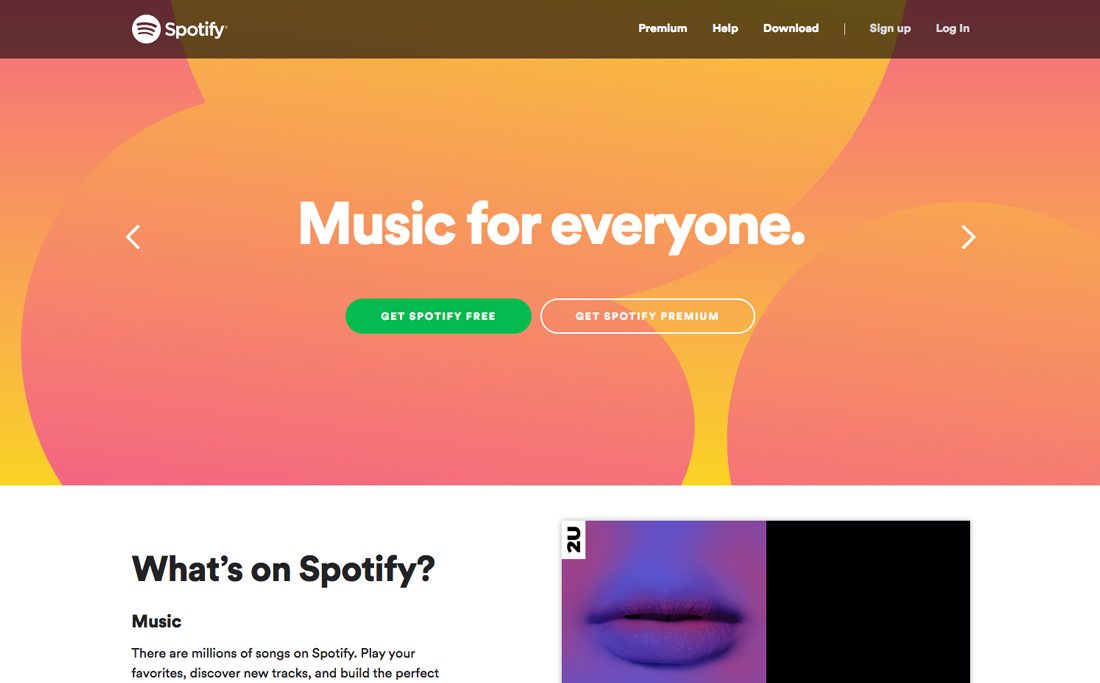Image resolution: width=1100 pixels, height=683 pixels.
Task: Click the Spotify circular logo icon
Action: (x=146, y=29)
